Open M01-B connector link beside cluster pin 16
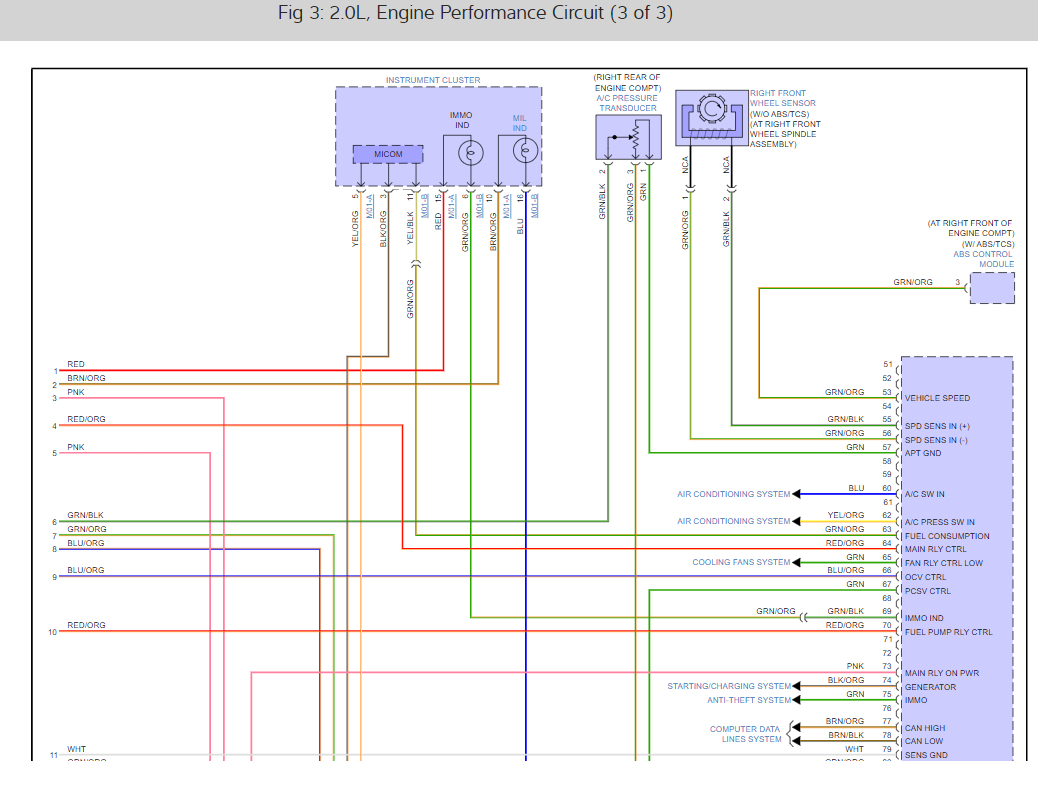This screenshot has height=785, width=1038. (535, 206)
